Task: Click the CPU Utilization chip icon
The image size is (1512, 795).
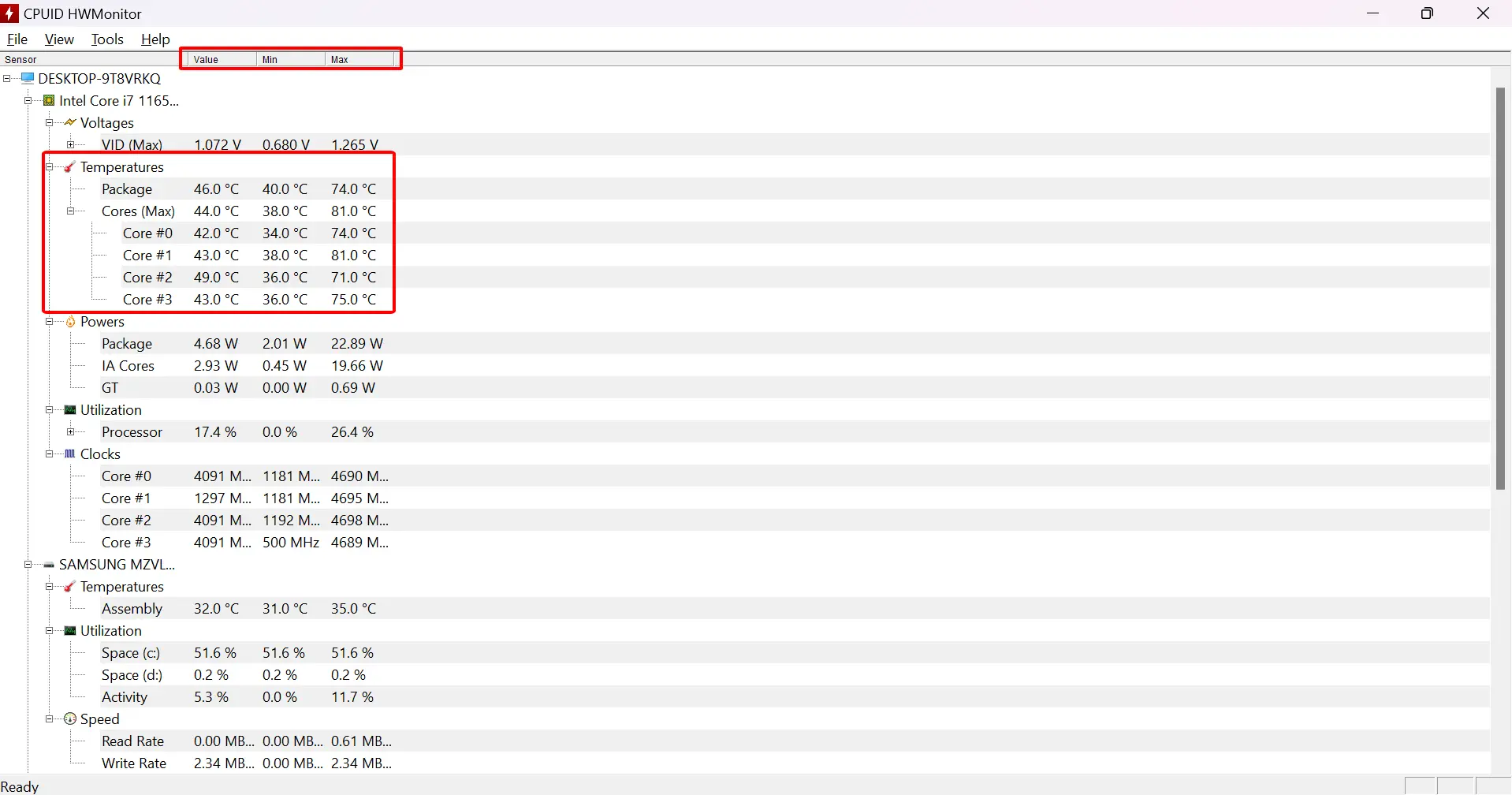Action: coord(70,409)
